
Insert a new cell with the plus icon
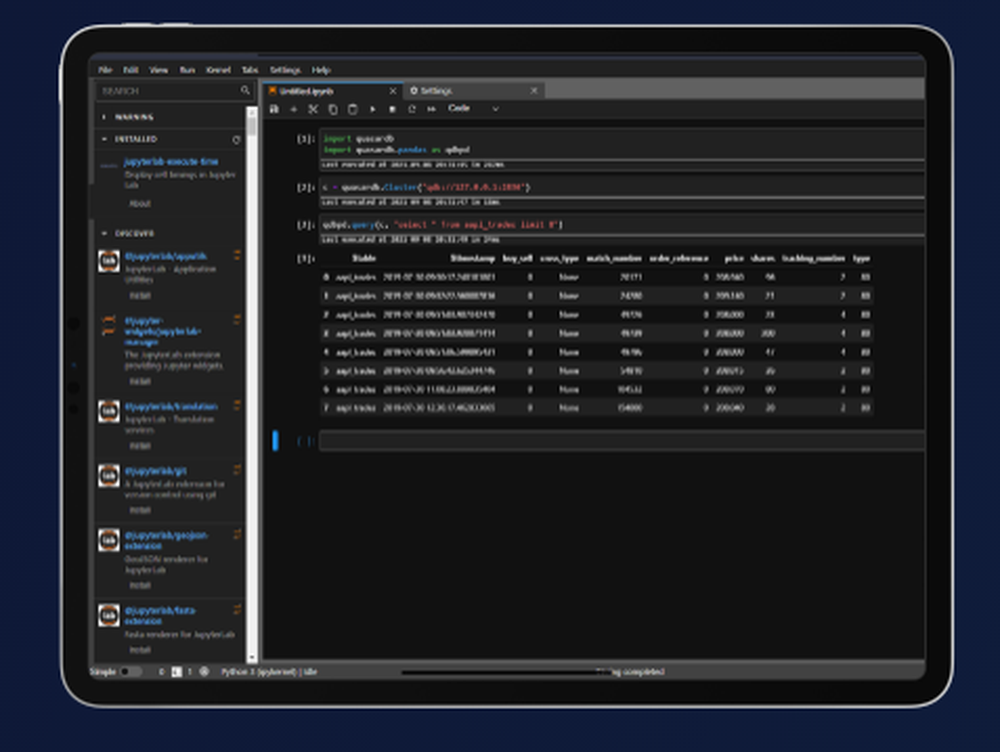click(x=294, y=109)
